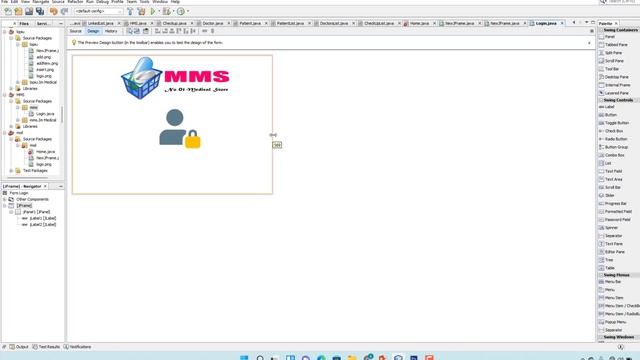This screenshot has width=640, height=360.
Task: Click the New Project toolbar icon
Action: [18, 11]
